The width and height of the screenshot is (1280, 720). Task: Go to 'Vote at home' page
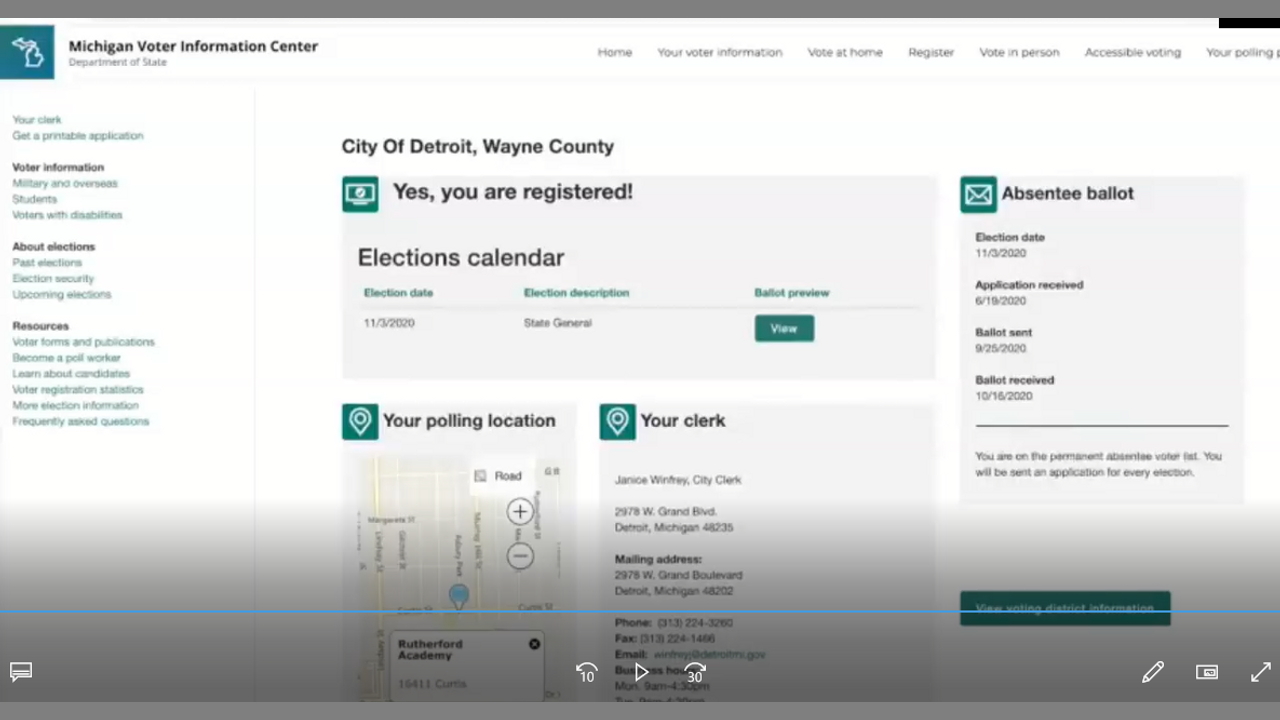coord(845,52)
